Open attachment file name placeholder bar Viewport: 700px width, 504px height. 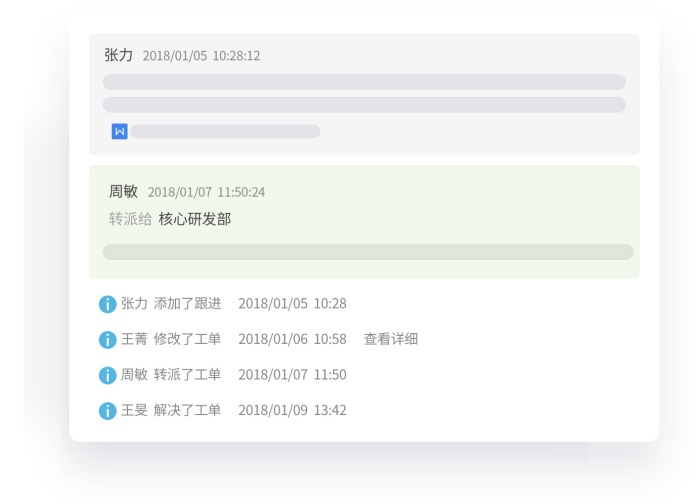(225, 131)
